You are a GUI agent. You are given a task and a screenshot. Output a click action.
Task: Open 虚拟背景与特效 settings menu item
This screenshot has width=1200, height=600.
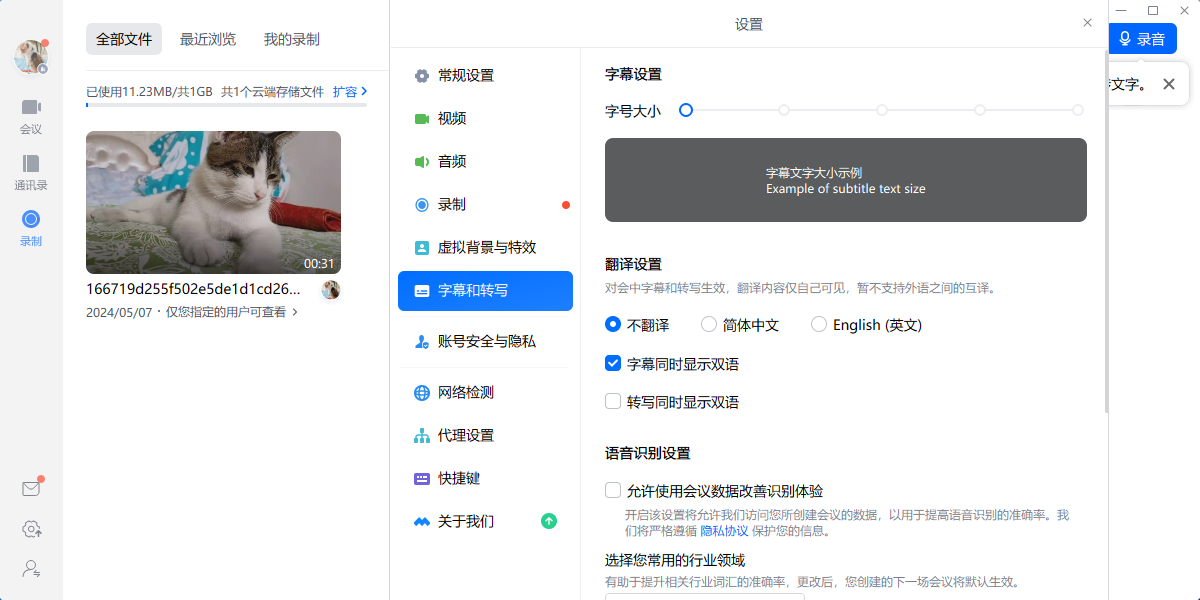[486, 248]
